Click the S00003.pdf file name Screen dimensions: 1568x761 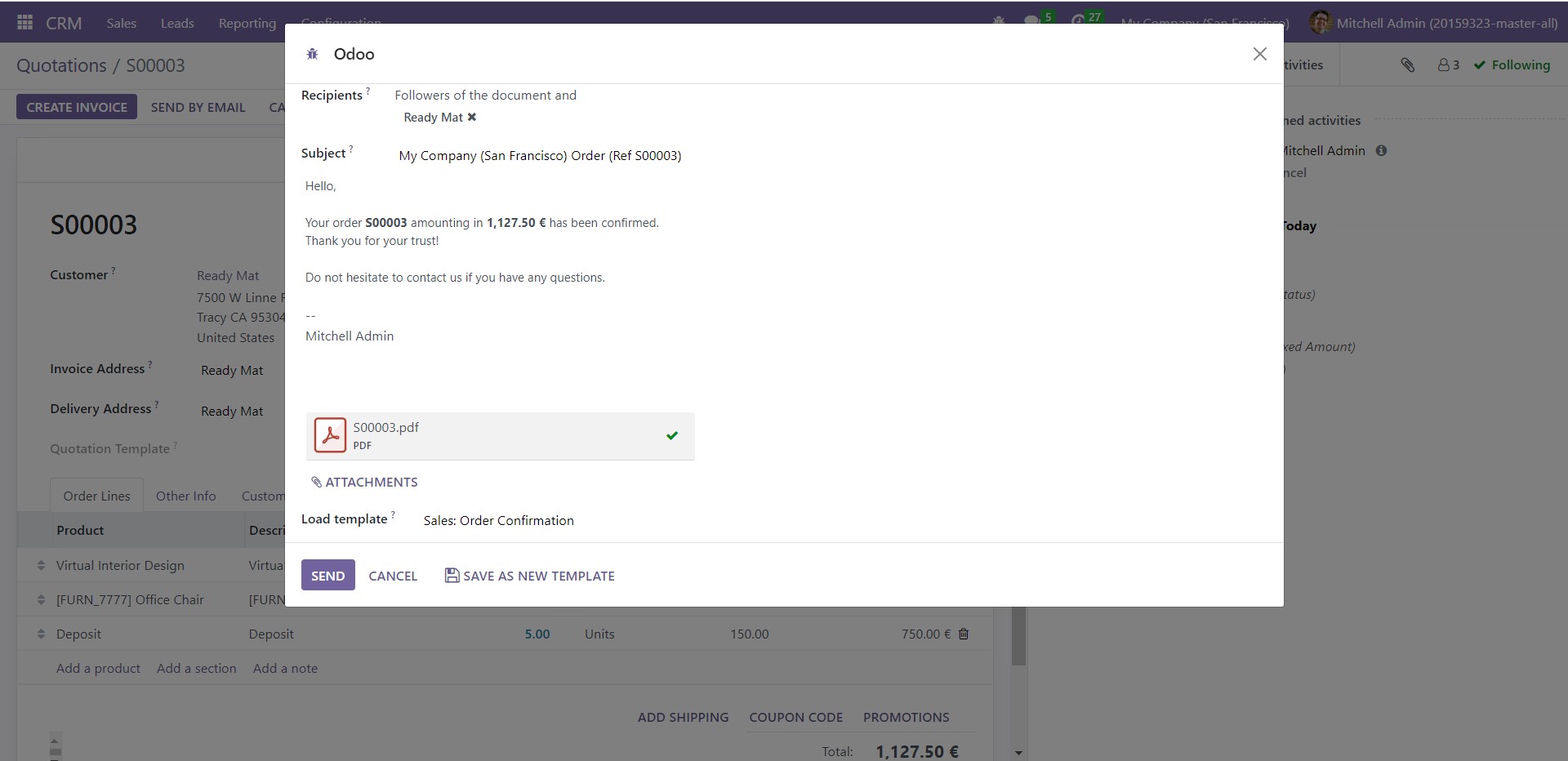385,427
